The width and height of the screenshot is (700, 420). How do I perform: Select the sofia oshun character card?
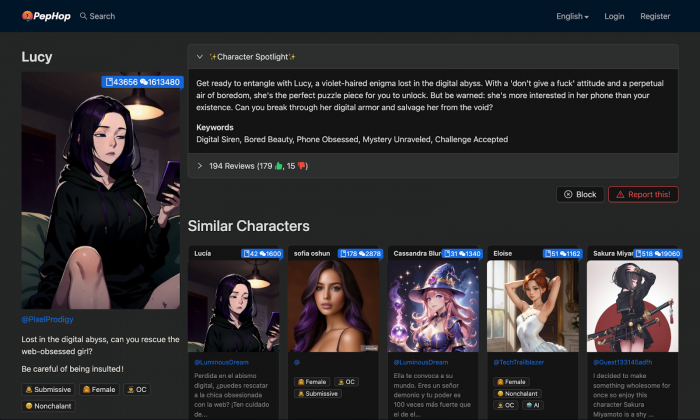334,300
